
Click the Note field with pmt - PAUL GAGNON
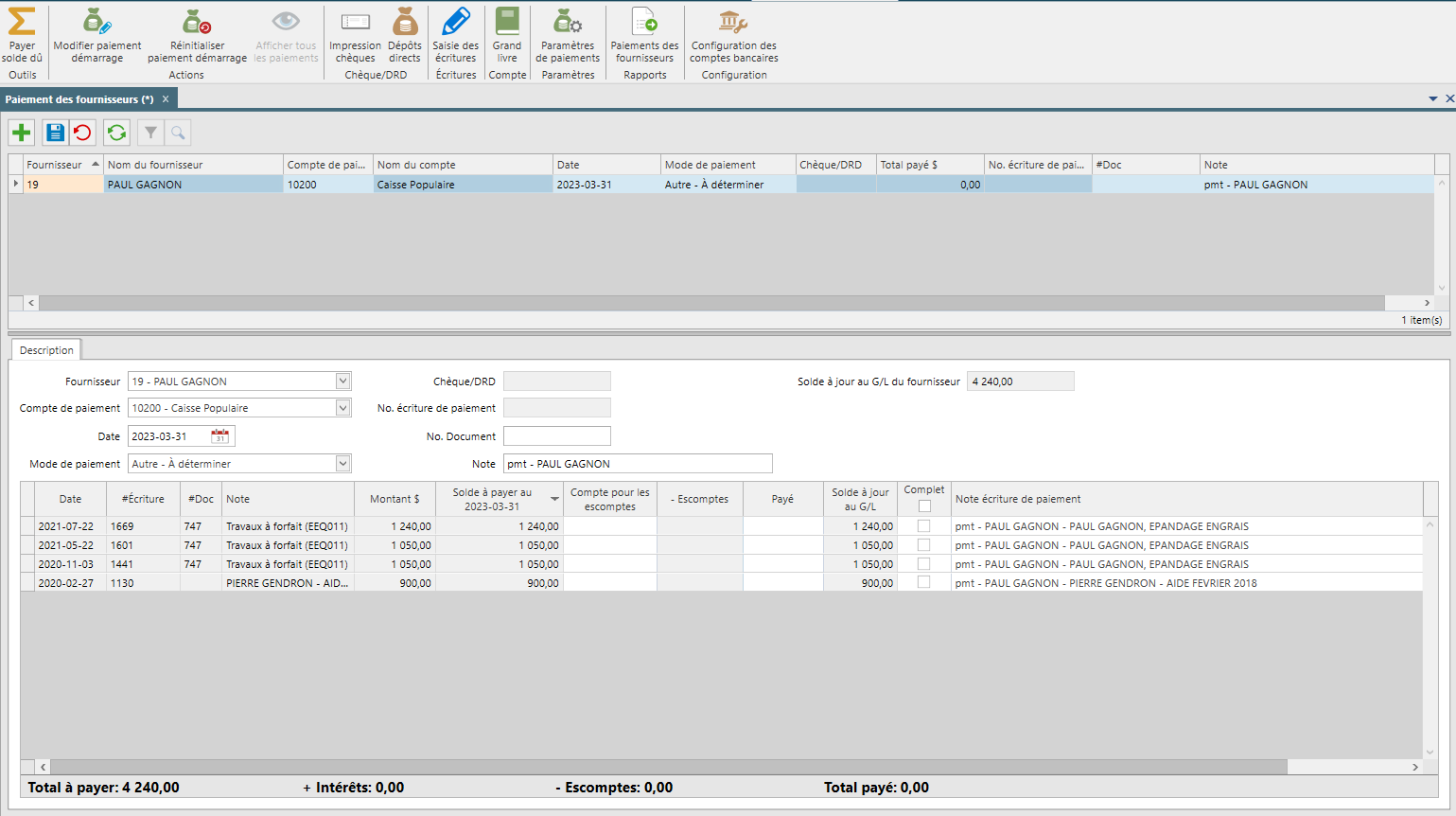tap(638, 464)
